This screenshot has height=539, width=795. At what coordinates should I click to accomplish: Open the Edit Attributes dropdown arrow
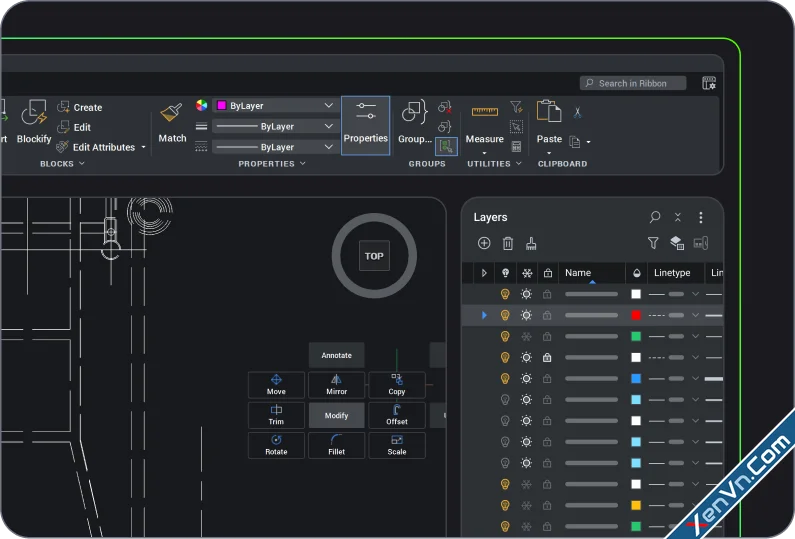point(143,147)
